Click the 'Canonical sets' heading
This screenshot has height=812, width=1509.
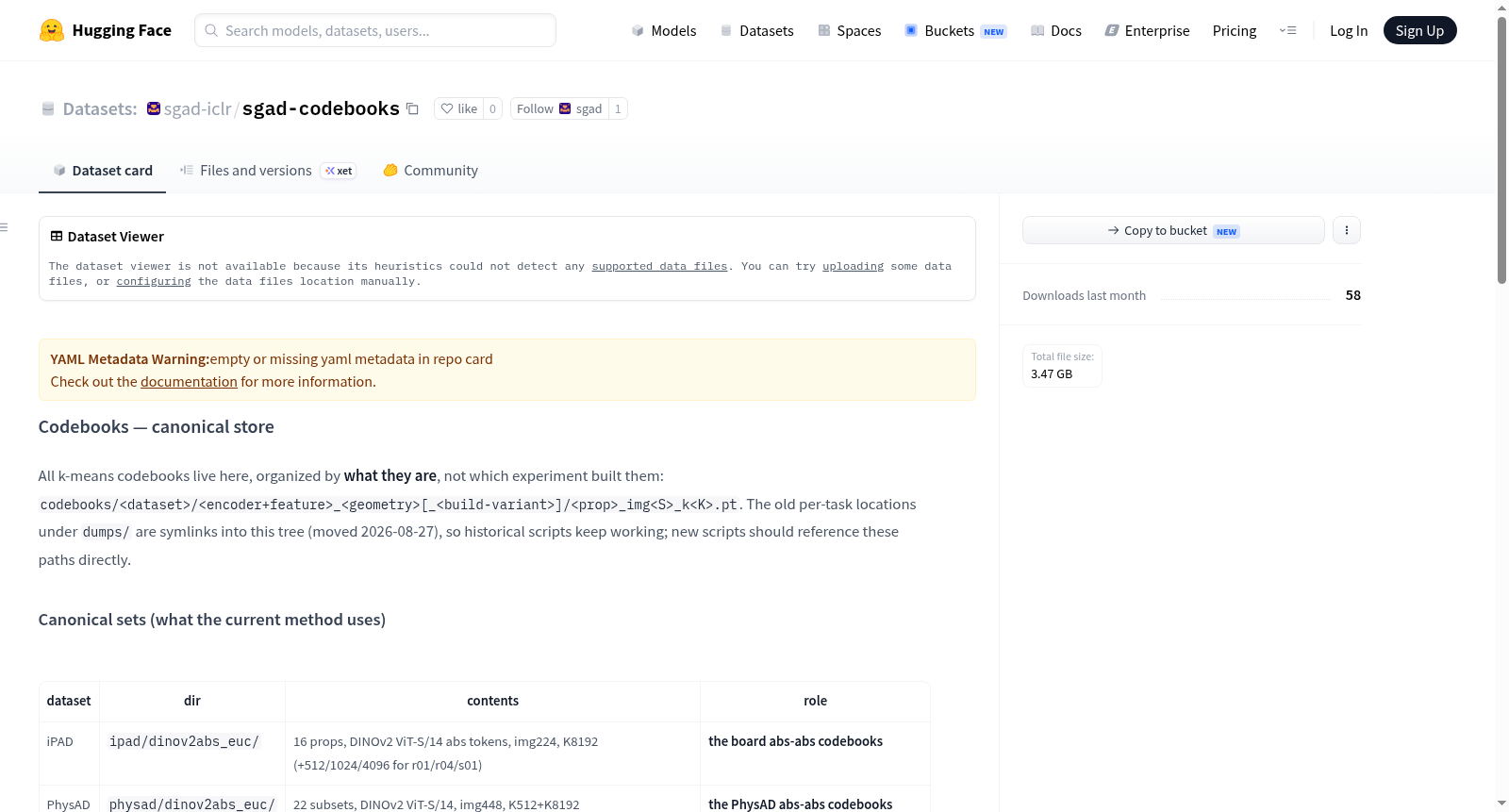pos(212,620)
